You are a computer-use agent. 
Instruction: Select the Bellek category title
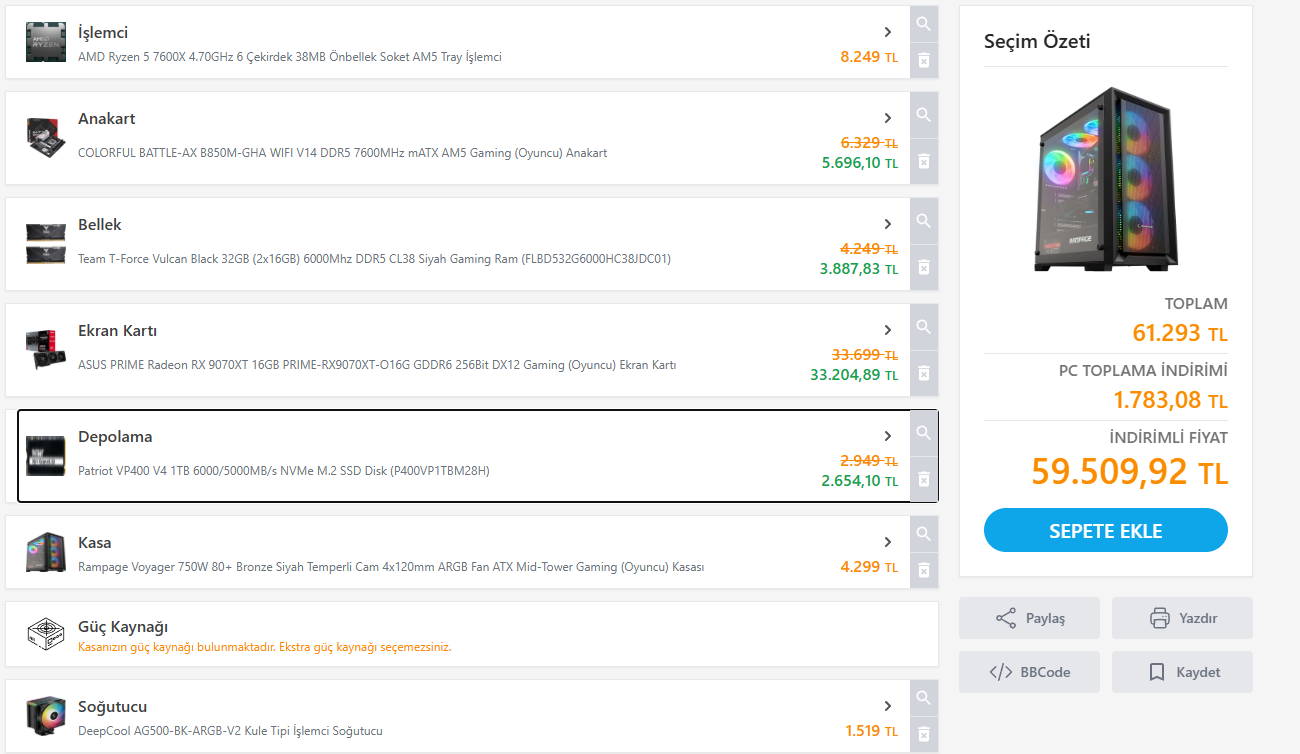100,225
